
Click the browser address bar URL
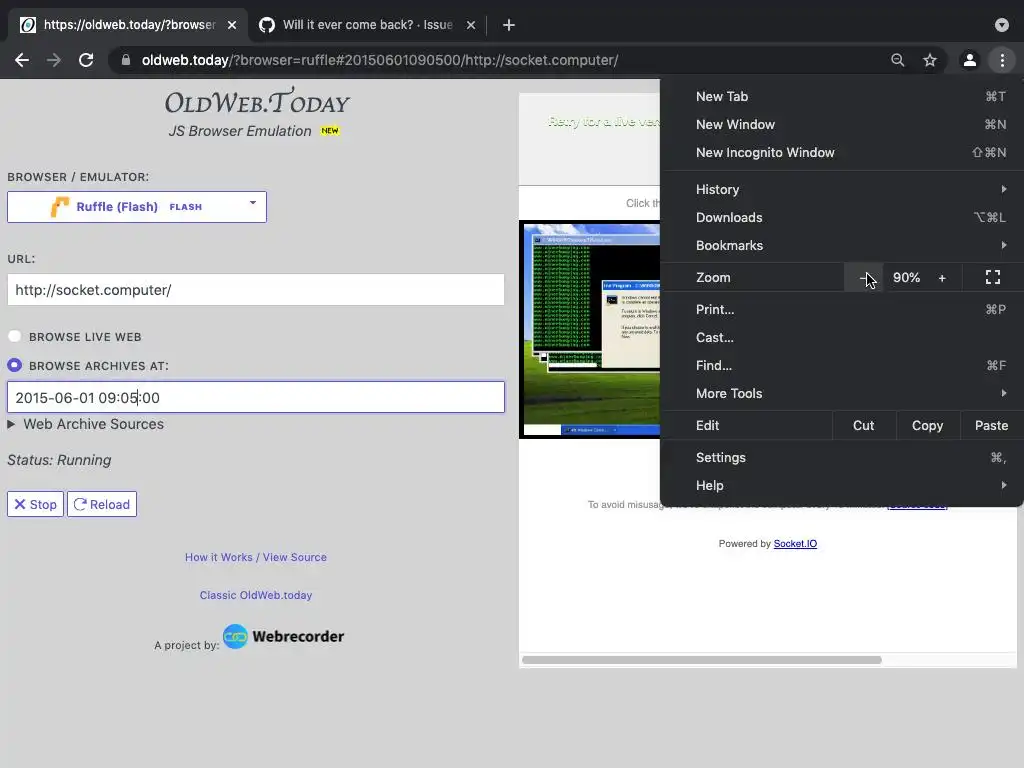379,60
